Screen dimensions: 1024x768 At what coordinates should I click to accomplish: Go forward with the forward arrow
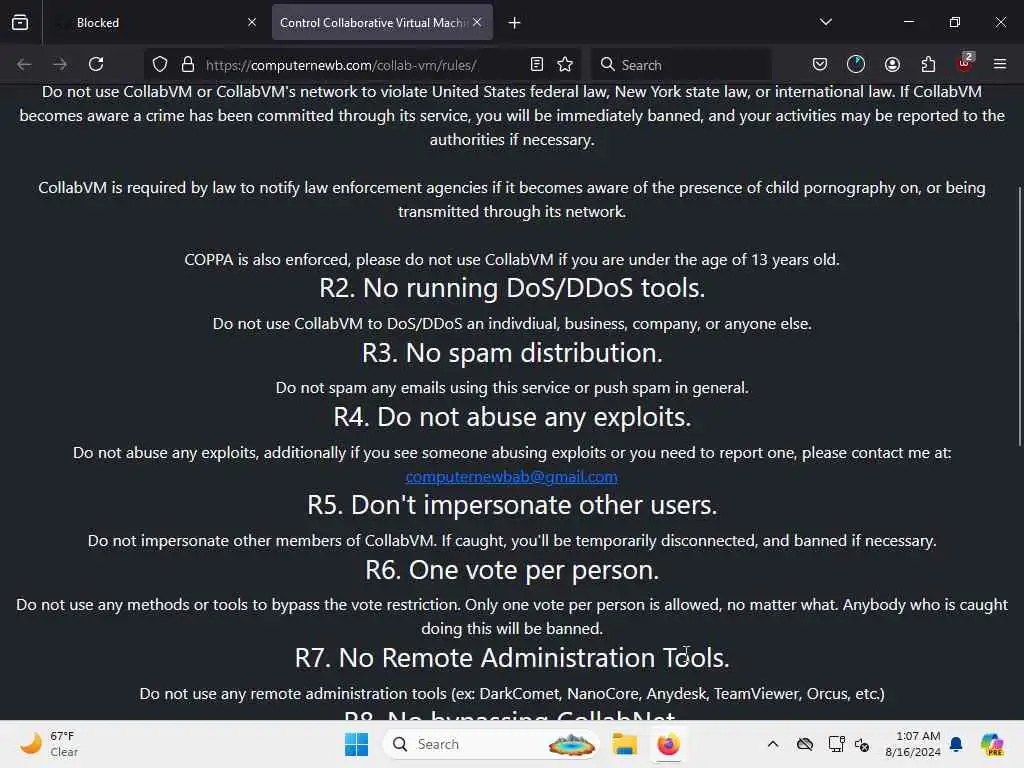[60, 64]
